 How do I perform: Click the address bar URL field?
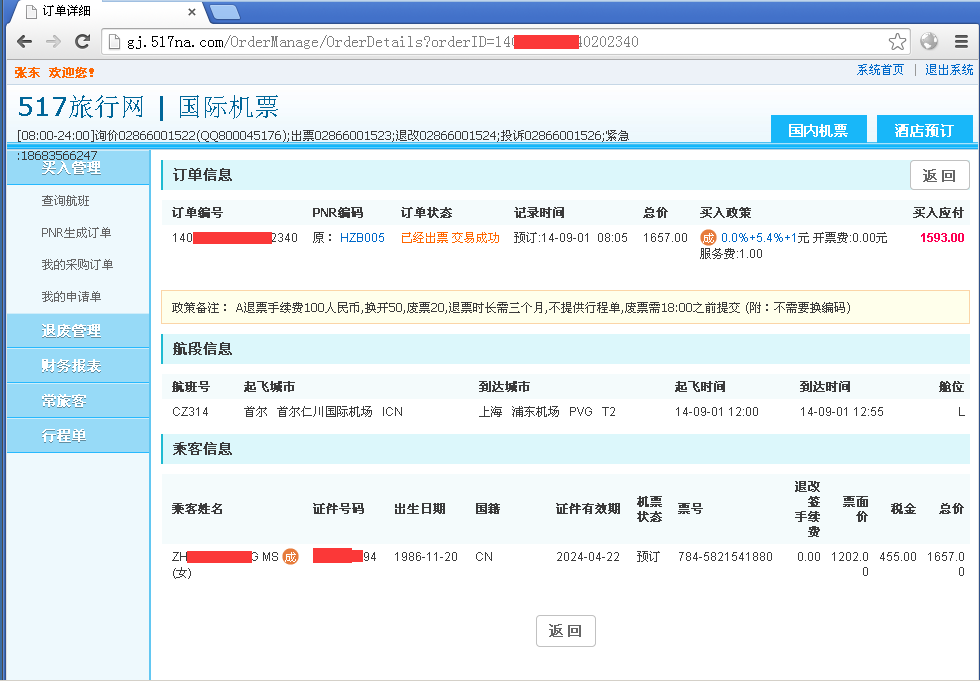pyautogui.click(x=504, y=42)
